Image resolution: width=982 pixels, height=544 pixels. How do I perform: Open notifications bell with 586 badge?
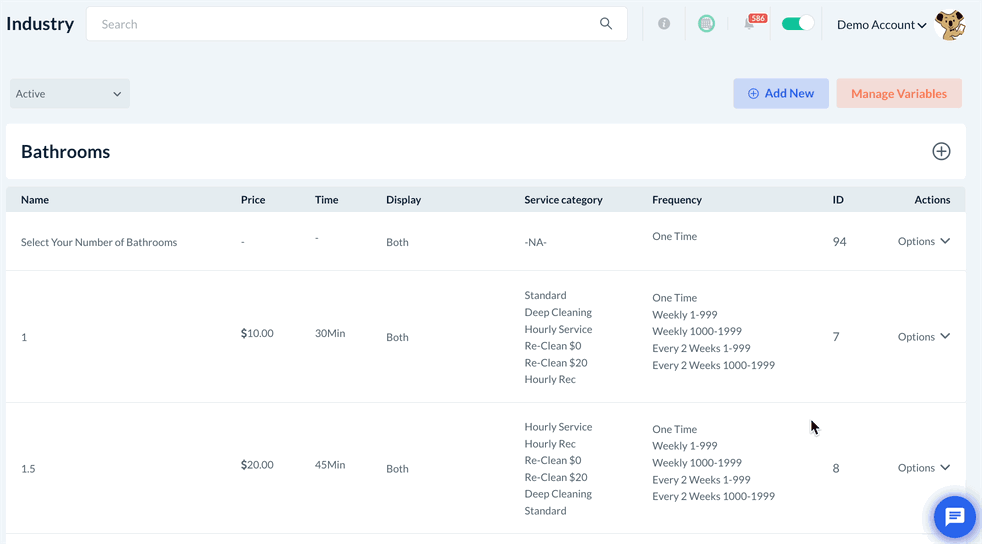(x=750, y=24)
